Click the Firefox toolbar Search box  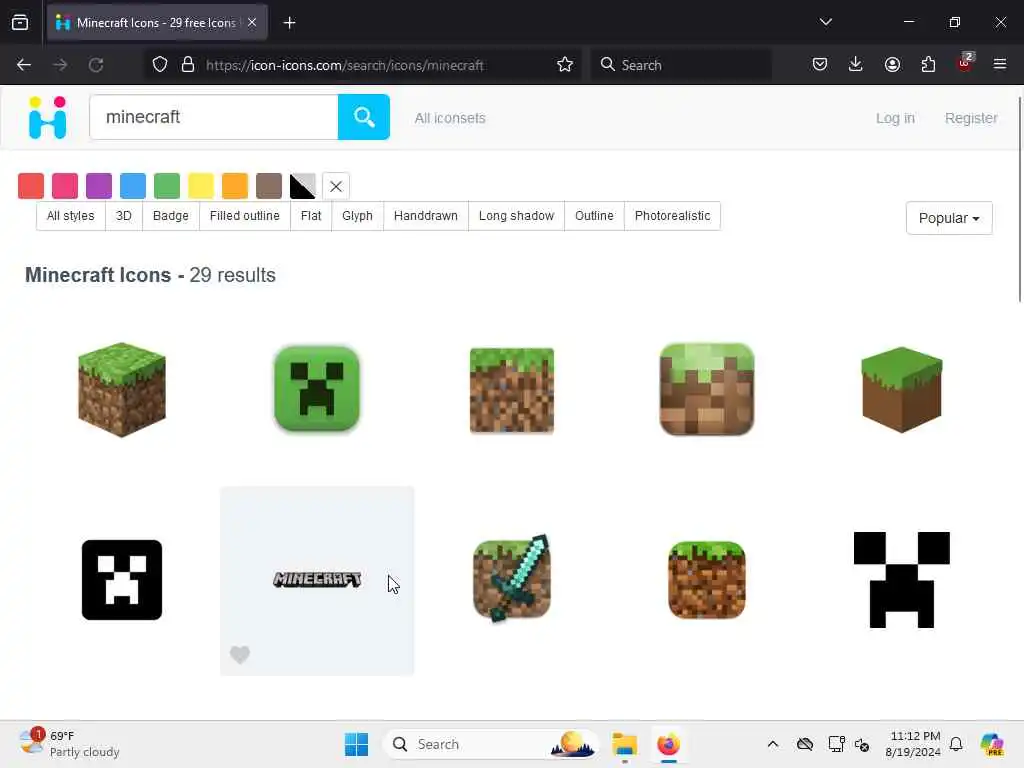click(x=681, y=65)
